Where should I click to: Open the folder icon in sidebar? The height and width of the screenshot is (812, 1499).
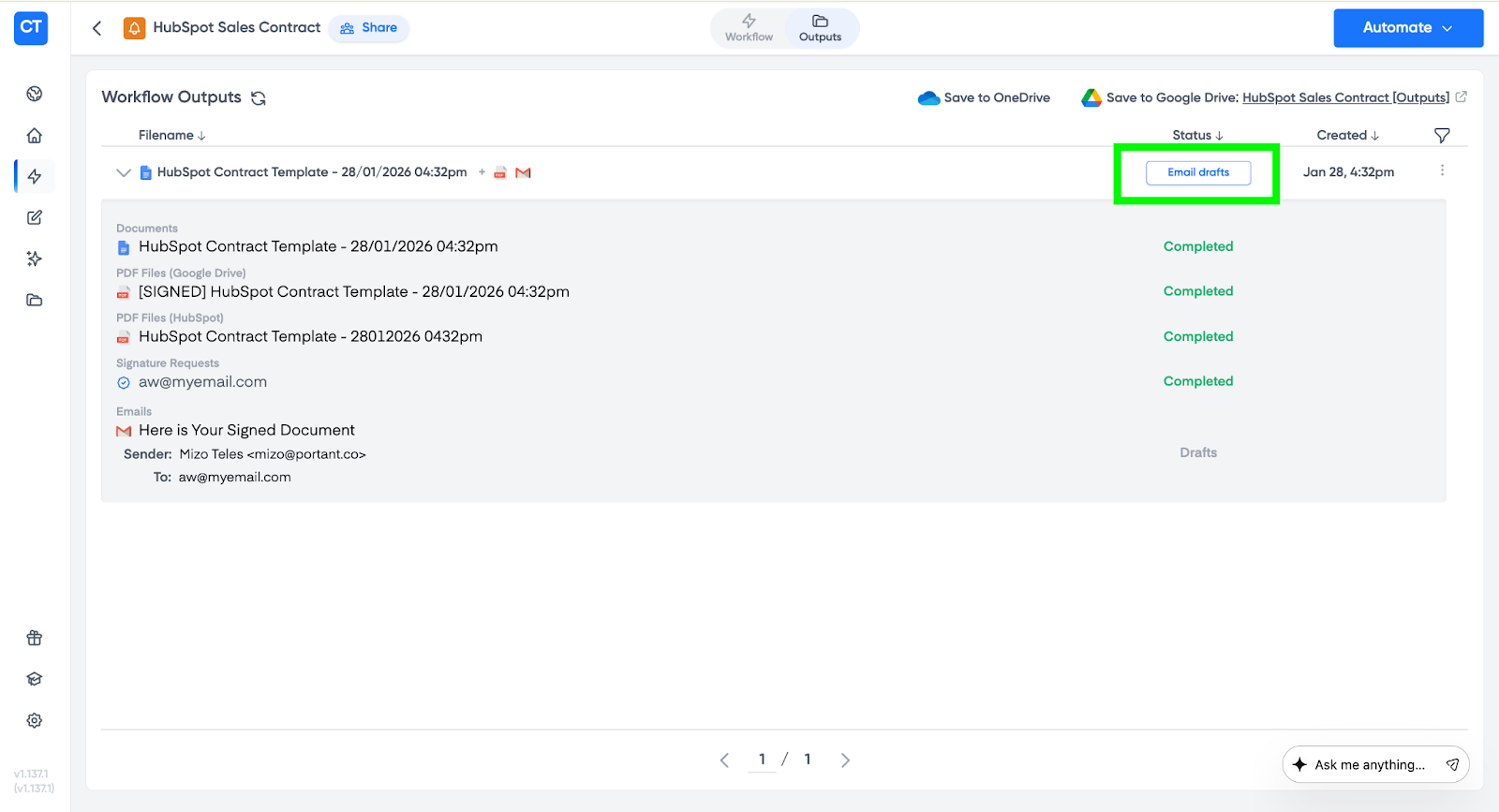click(x=35, y=301)
